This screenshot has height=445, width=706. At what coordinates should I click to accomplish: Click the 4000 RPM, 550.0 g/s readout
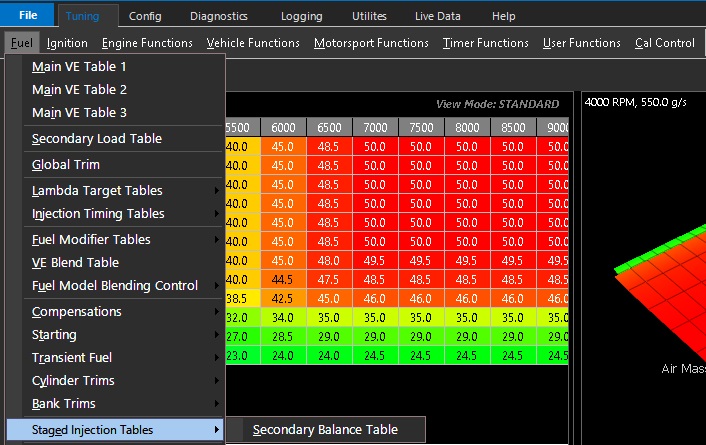(635, 102)
